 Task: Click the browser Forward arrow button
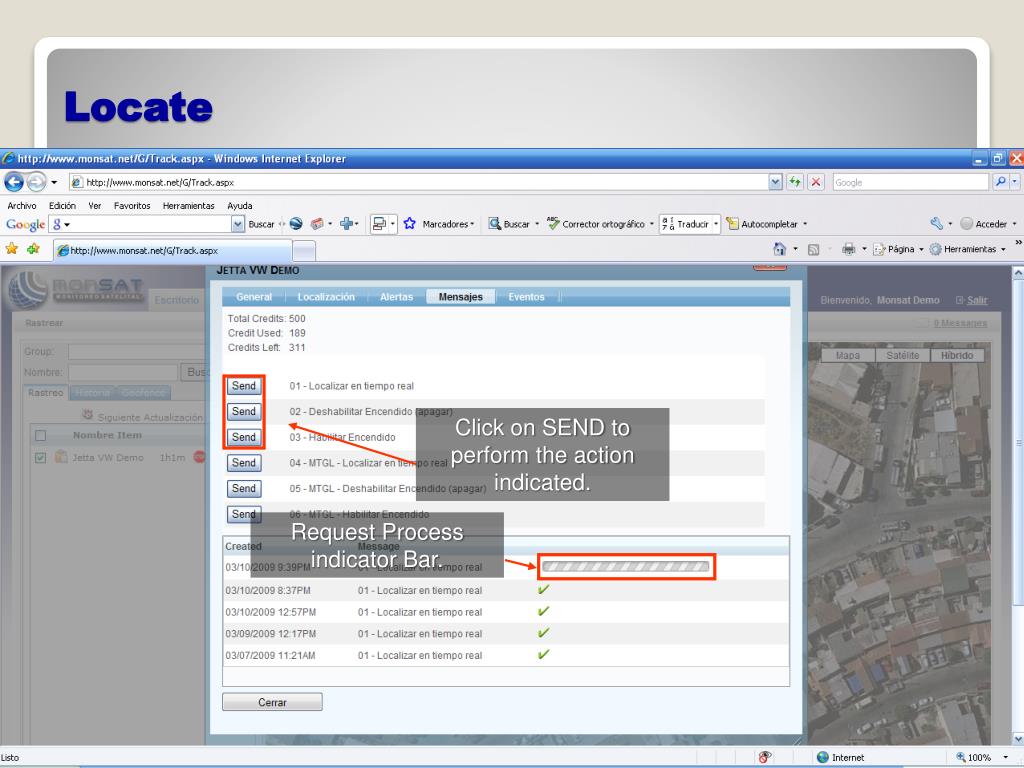[37, 182]
